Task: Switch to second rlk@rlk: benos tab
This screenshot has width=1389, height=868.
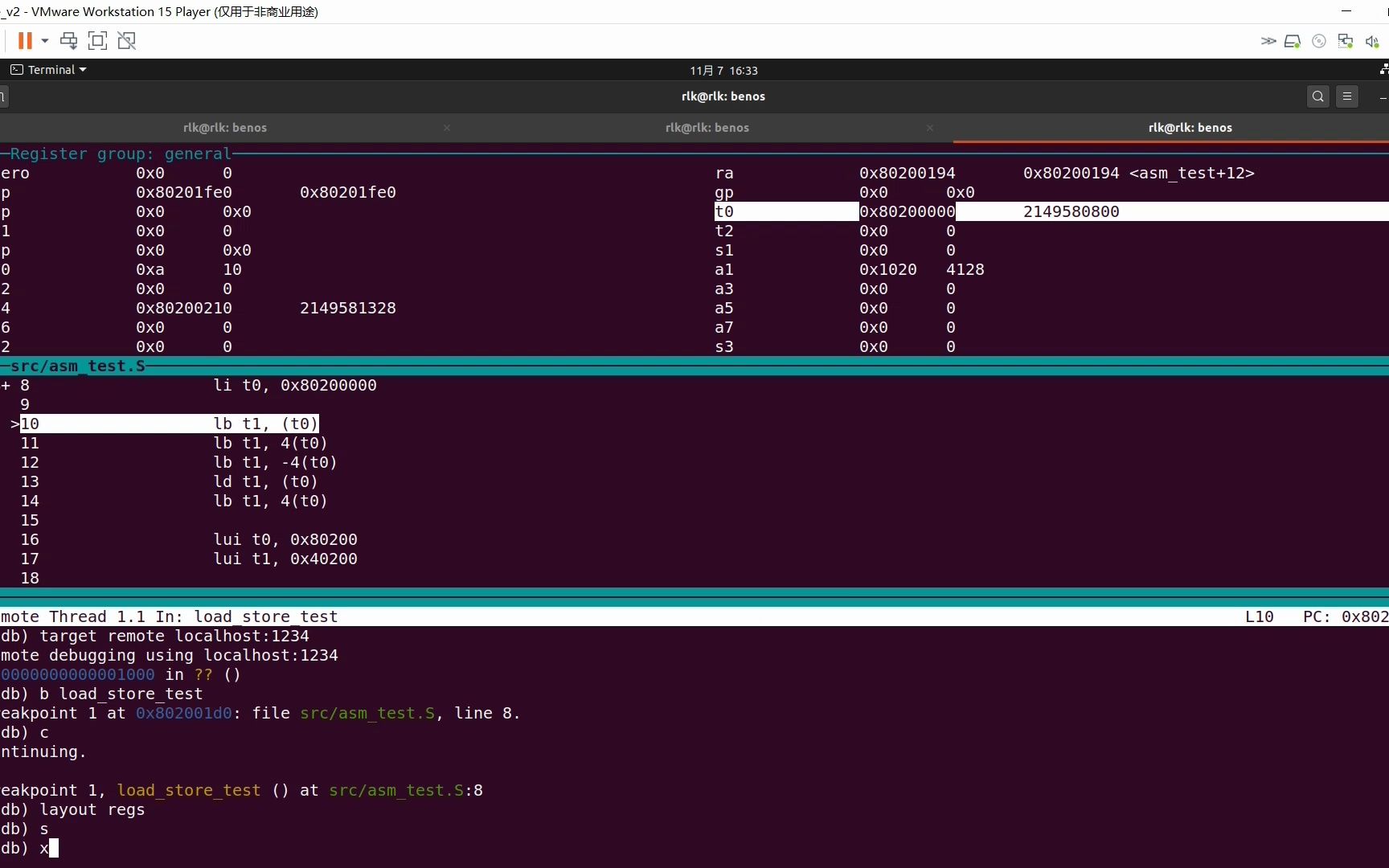Action: click(x=707, y=127)
